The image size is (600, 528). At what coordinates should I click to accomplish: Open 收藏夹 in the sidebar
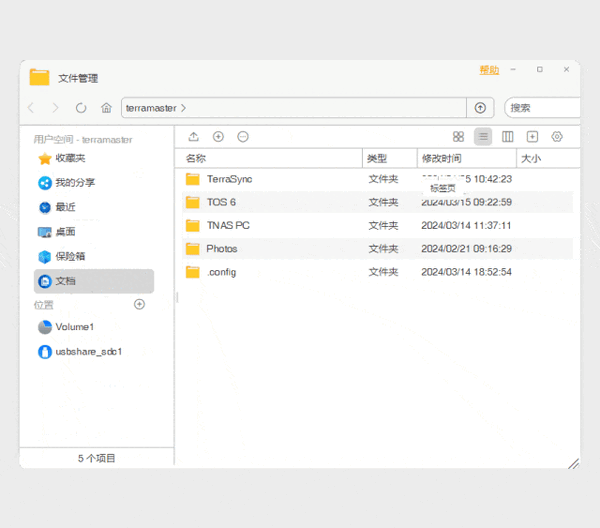click(x=70, y=158)
